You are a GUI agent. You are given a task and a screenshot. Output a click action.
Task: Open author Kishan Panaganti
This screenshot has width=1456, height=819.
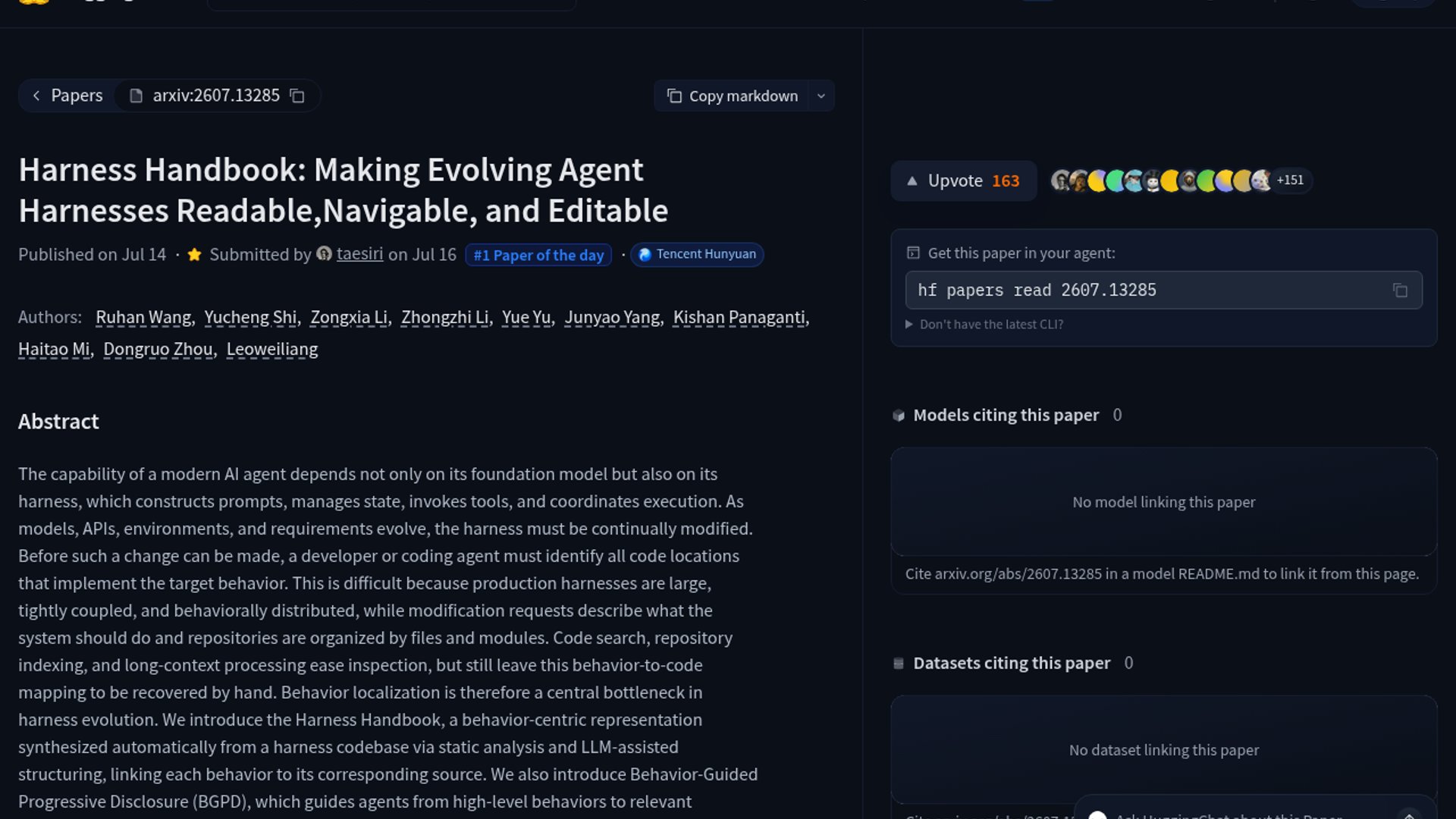739,317
